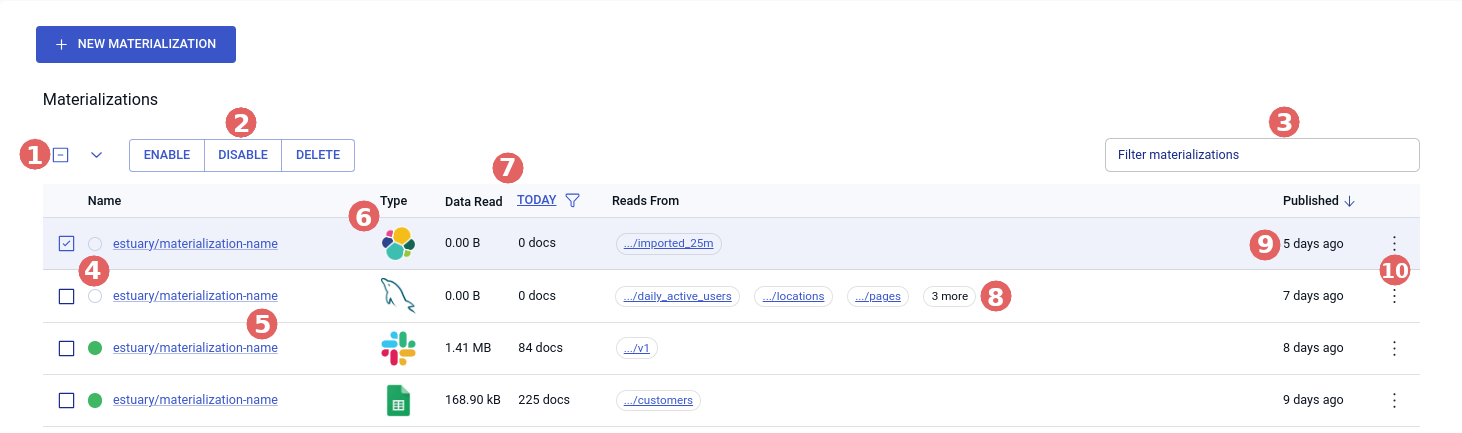Click the sort arrow next to Published
Screen dimensions: 1462x433
tap(1349, 201)
